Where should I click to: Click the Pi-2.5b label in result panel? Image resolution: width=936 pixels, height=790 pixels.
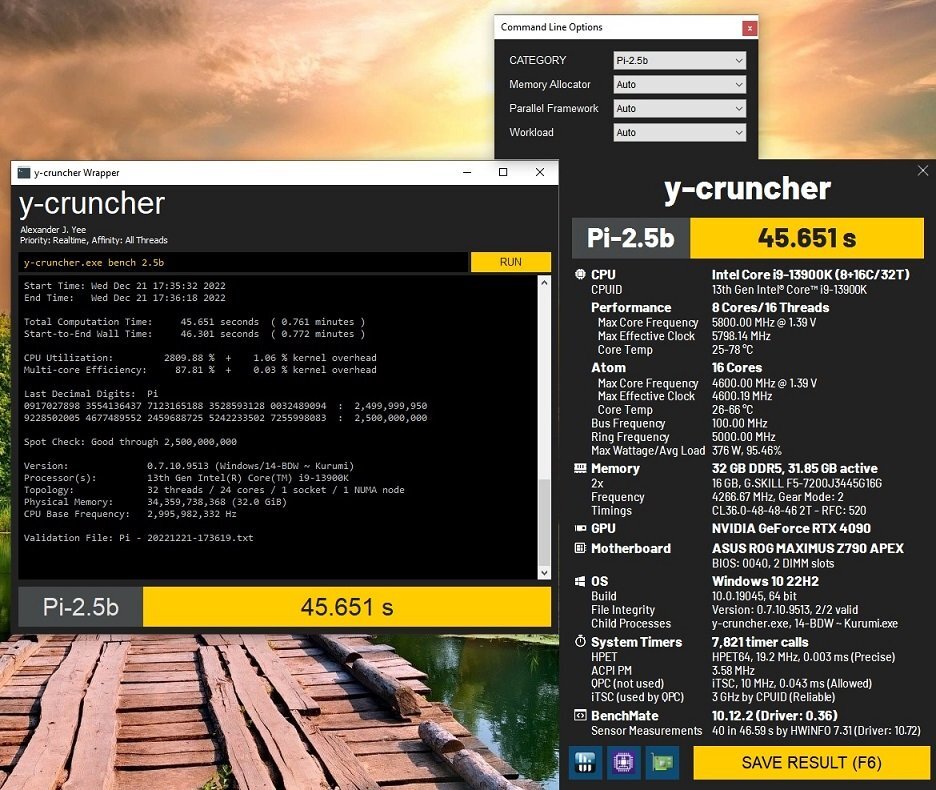pyautogui.click(x=630, y=238)
